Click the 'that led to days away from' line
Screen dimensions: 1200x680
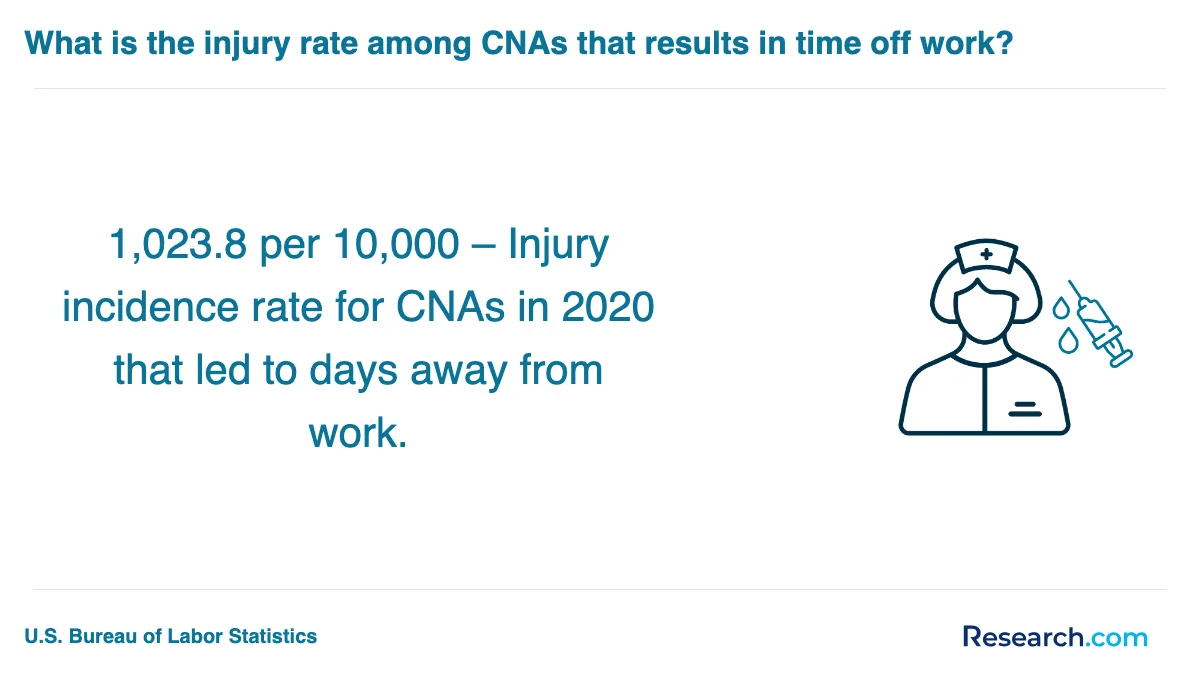click(358, 370)
